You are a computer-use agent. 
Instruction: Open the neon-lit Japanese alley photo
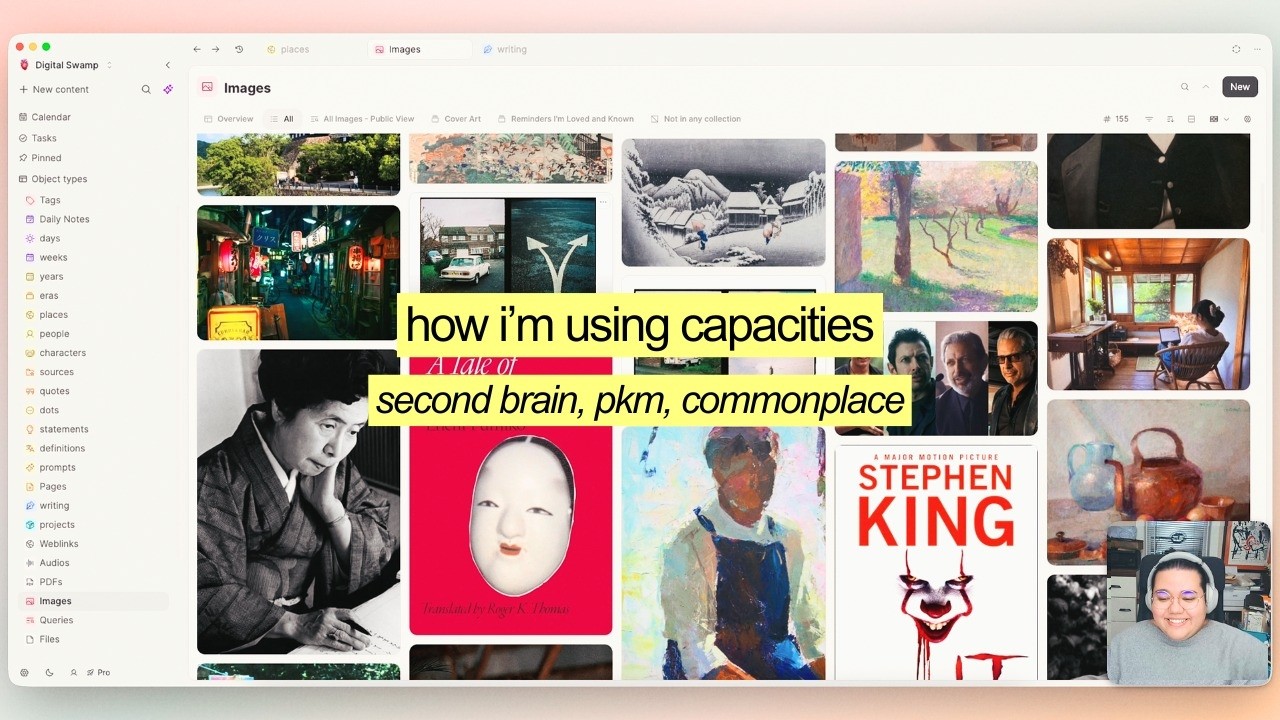pyautogui.click(x=298, y=273)
